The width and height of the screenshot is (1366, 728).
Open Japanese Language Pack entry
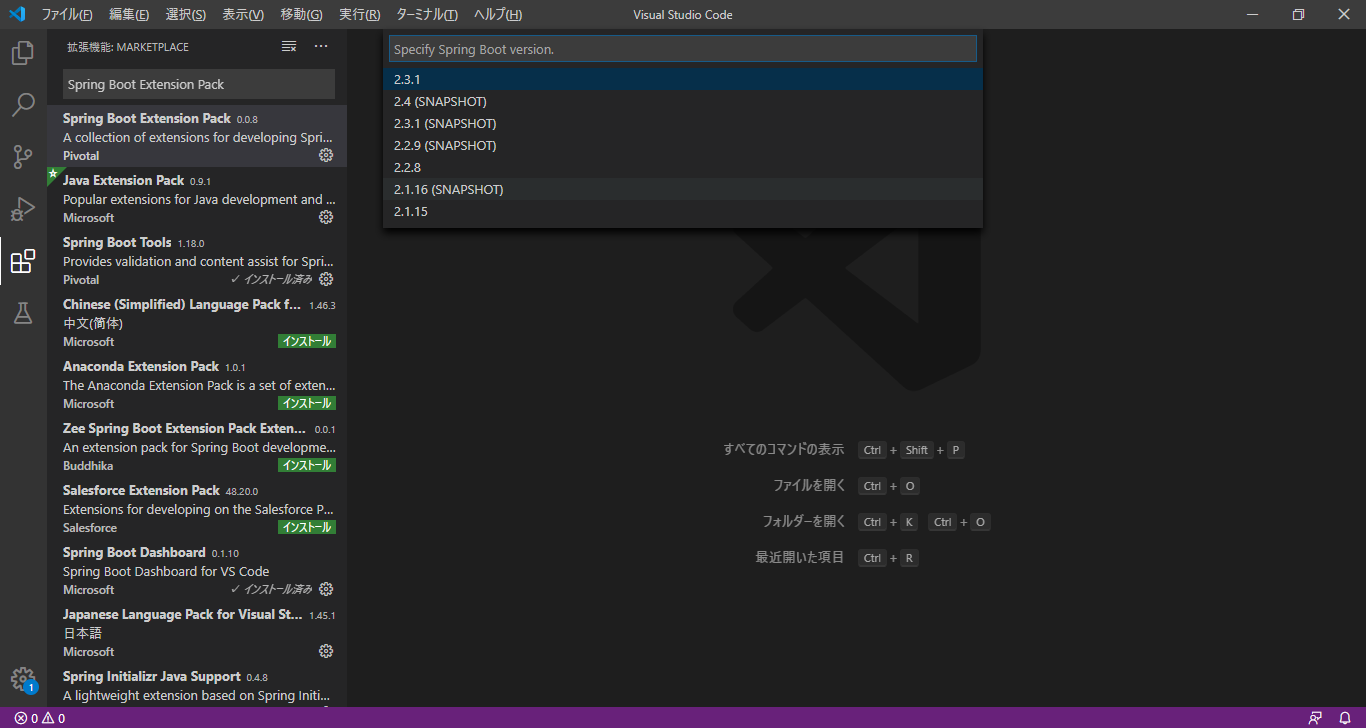coord(197,632)
